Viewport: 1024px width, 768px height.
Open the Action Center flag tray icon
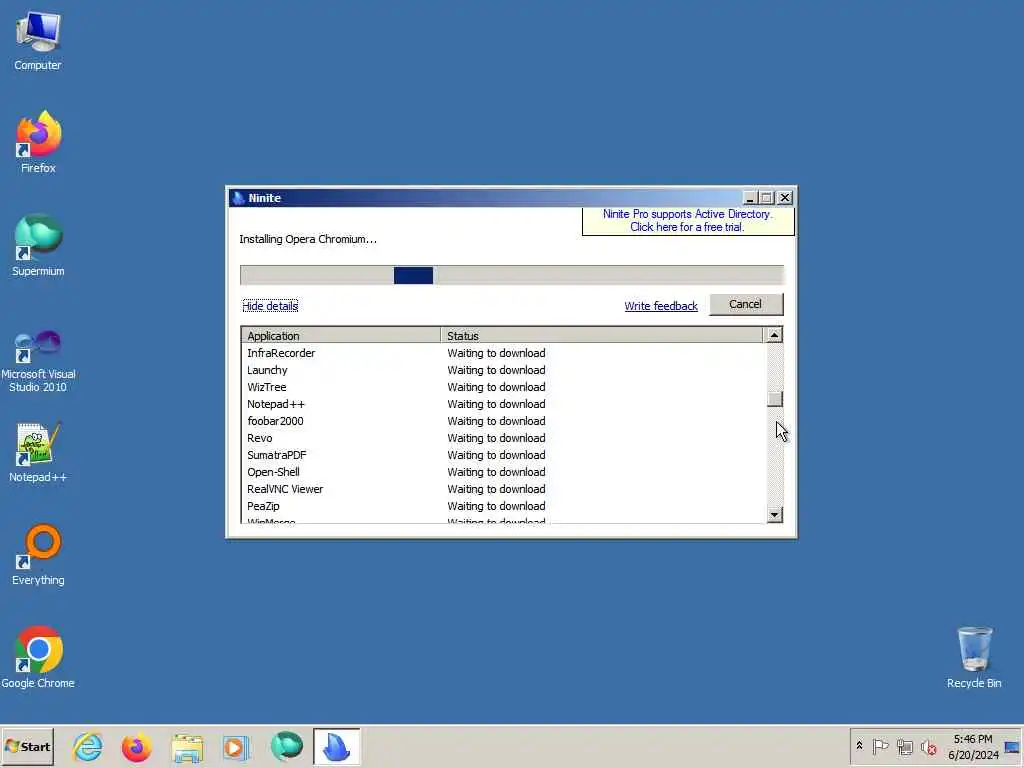tap(880, 746)
